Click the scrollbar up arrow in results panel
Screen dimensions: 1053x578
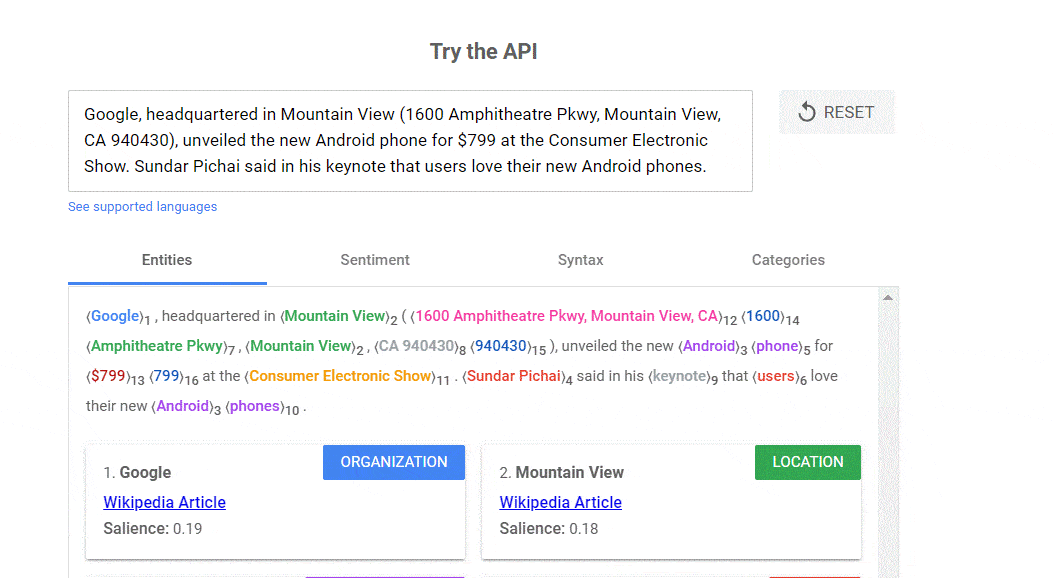(x=888, y=295)
